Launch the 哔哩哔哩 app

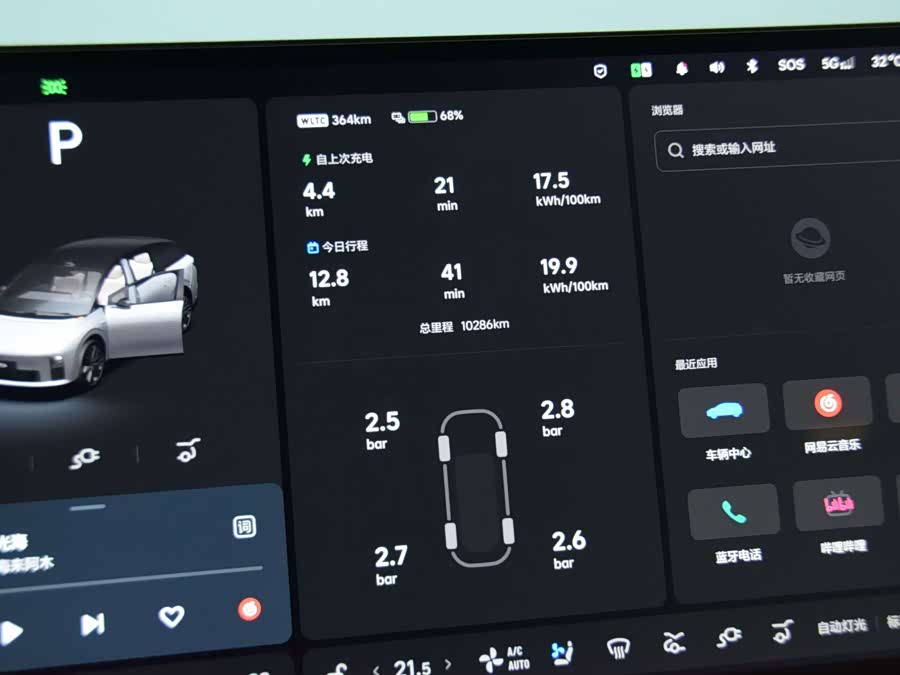[x=838, y=503]
